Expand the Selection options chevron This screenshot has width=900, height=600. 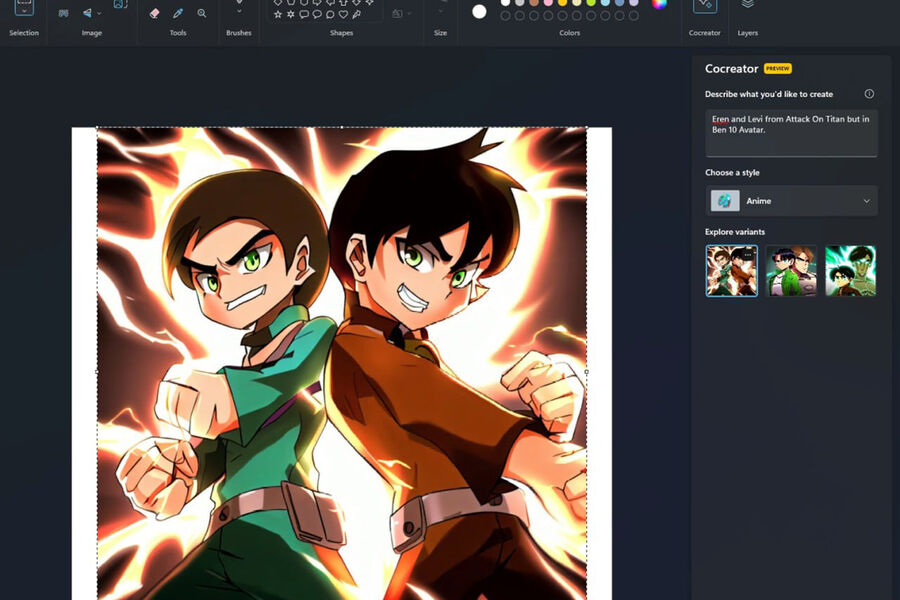pos(24,12)
